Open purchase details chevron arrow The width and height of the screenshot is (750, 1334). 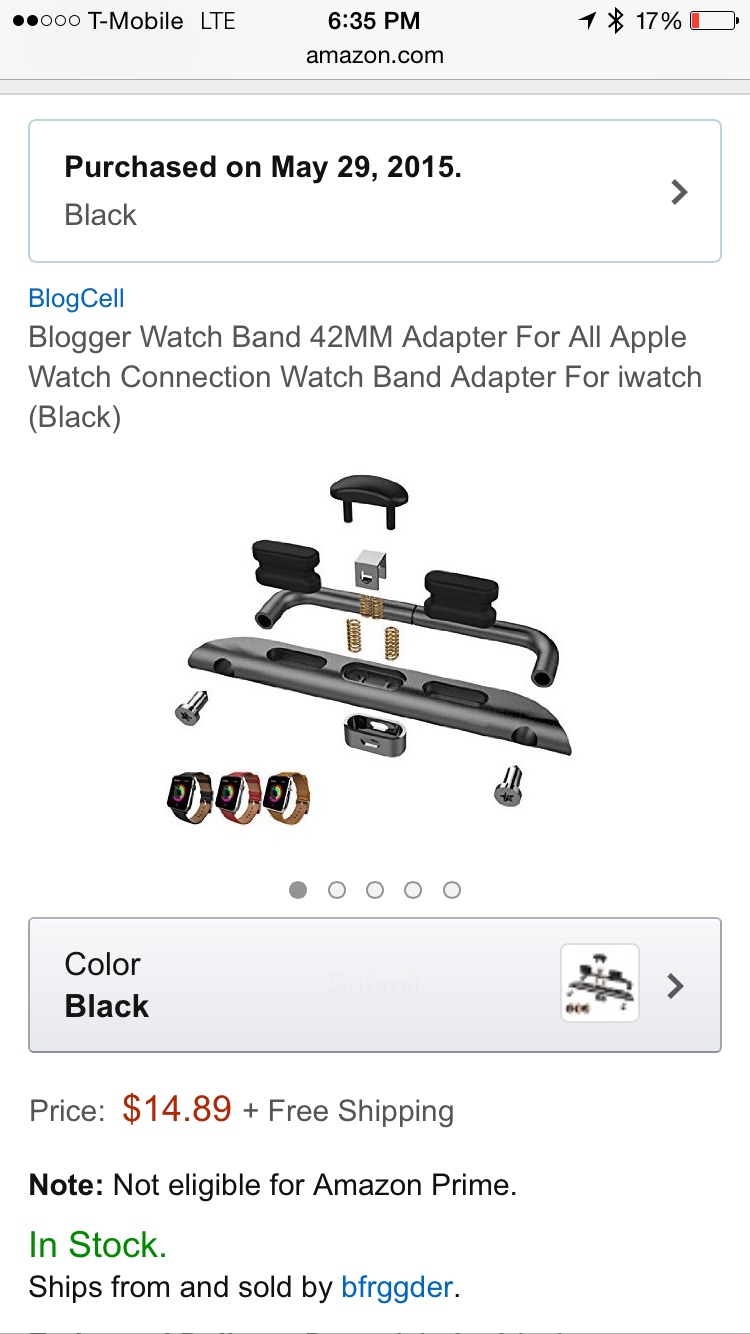(x=680, y=192)
